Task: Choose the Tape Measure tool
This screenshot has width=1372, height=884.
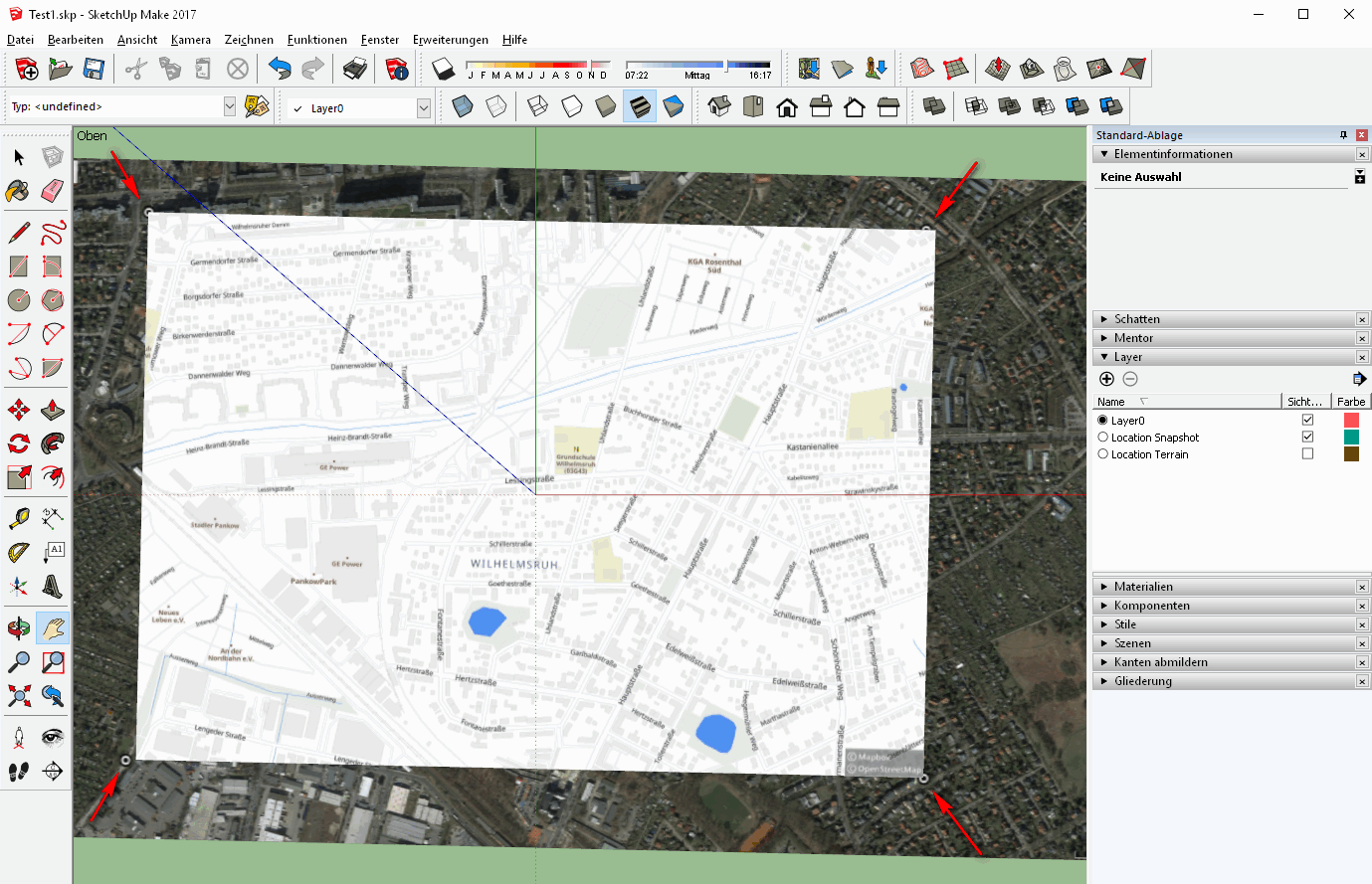Action: point(18,518)
